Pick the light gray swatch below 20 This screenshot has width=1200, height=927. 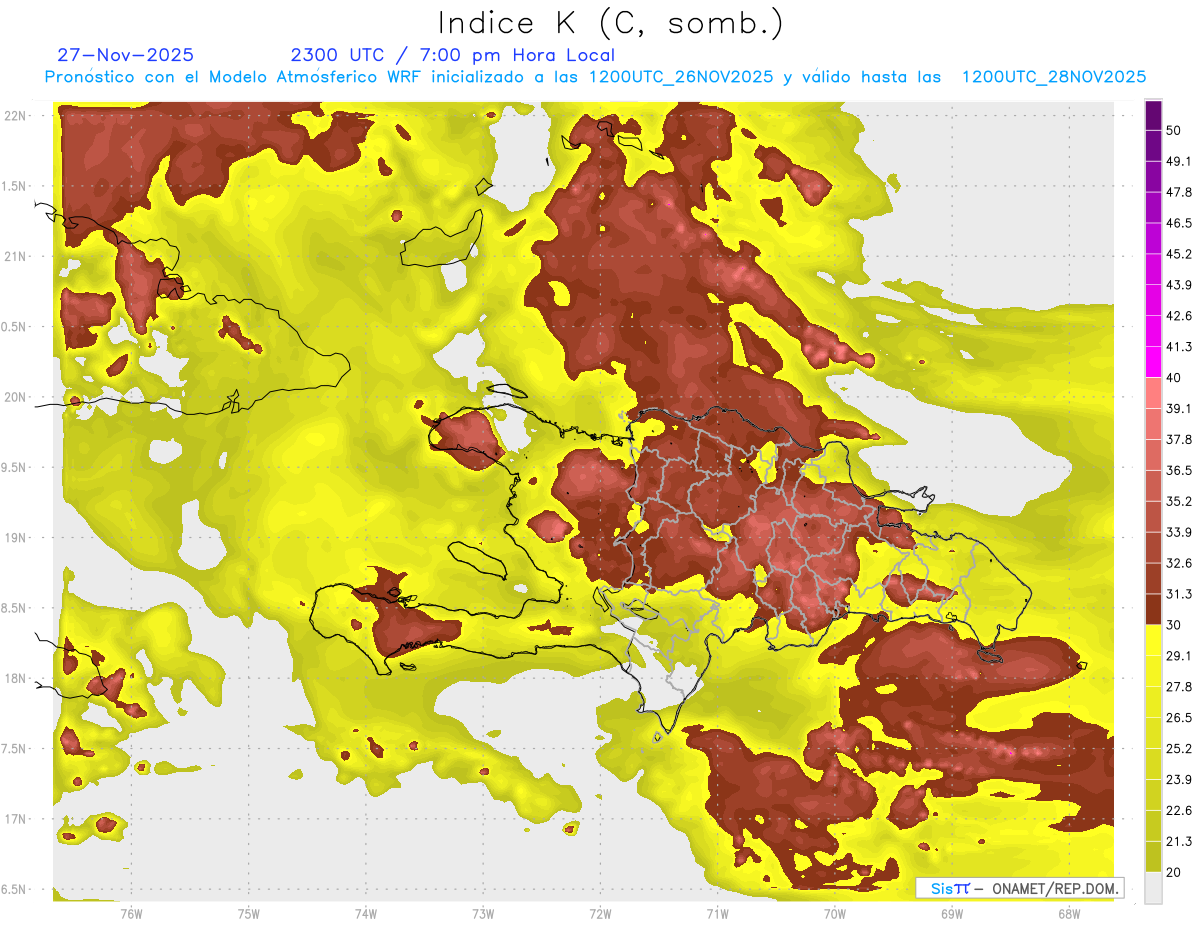point(1153,887)
